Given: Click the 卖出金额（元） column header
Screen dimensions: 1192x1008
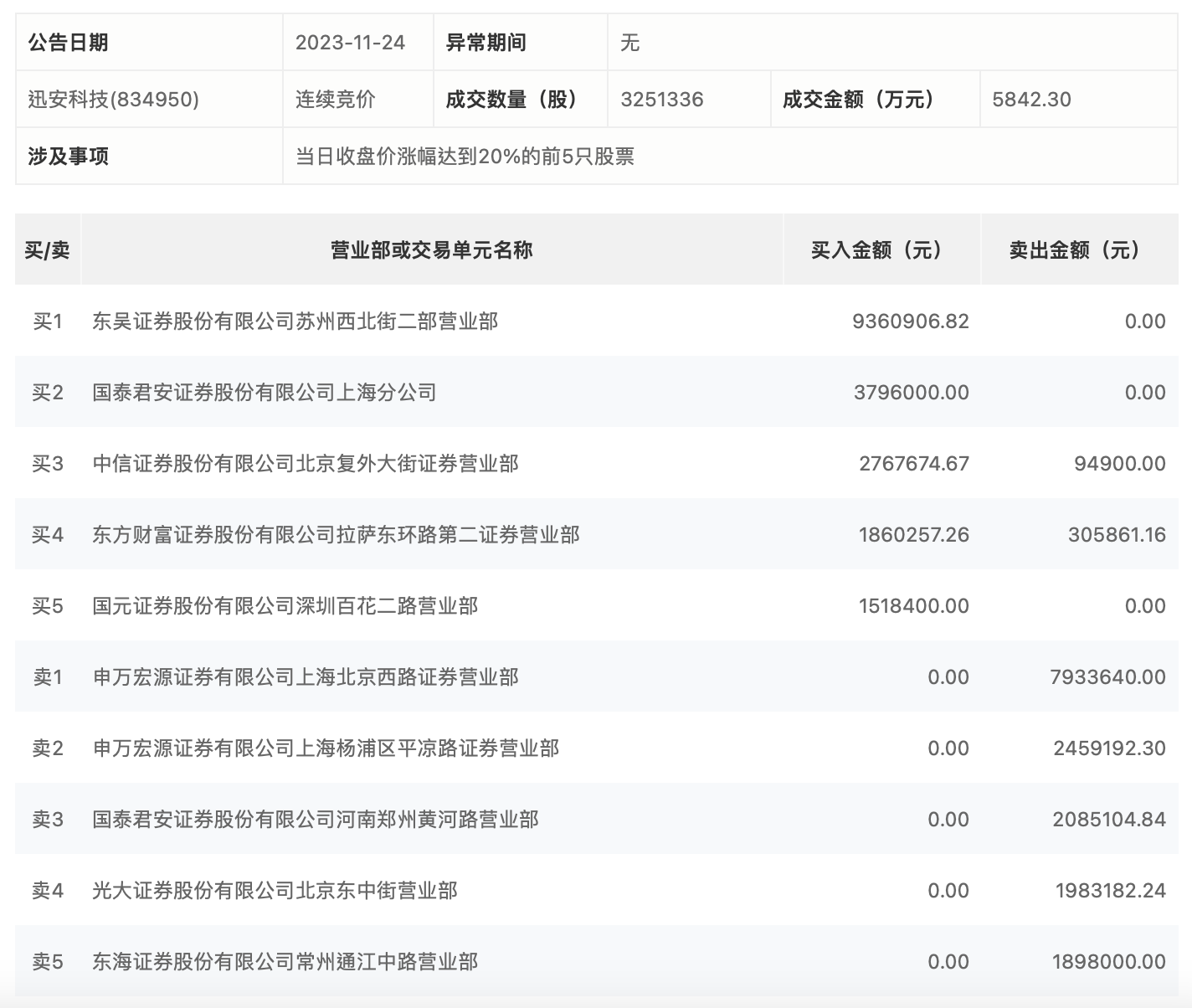Looking at the screenshot, I should tap(1080, 249).
